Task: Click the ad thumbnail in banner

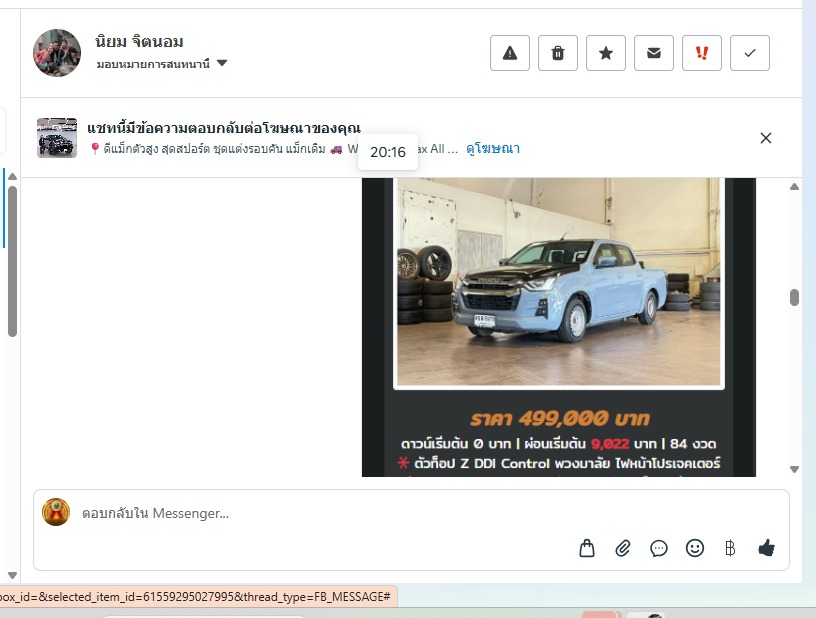Action: (57, 138)
